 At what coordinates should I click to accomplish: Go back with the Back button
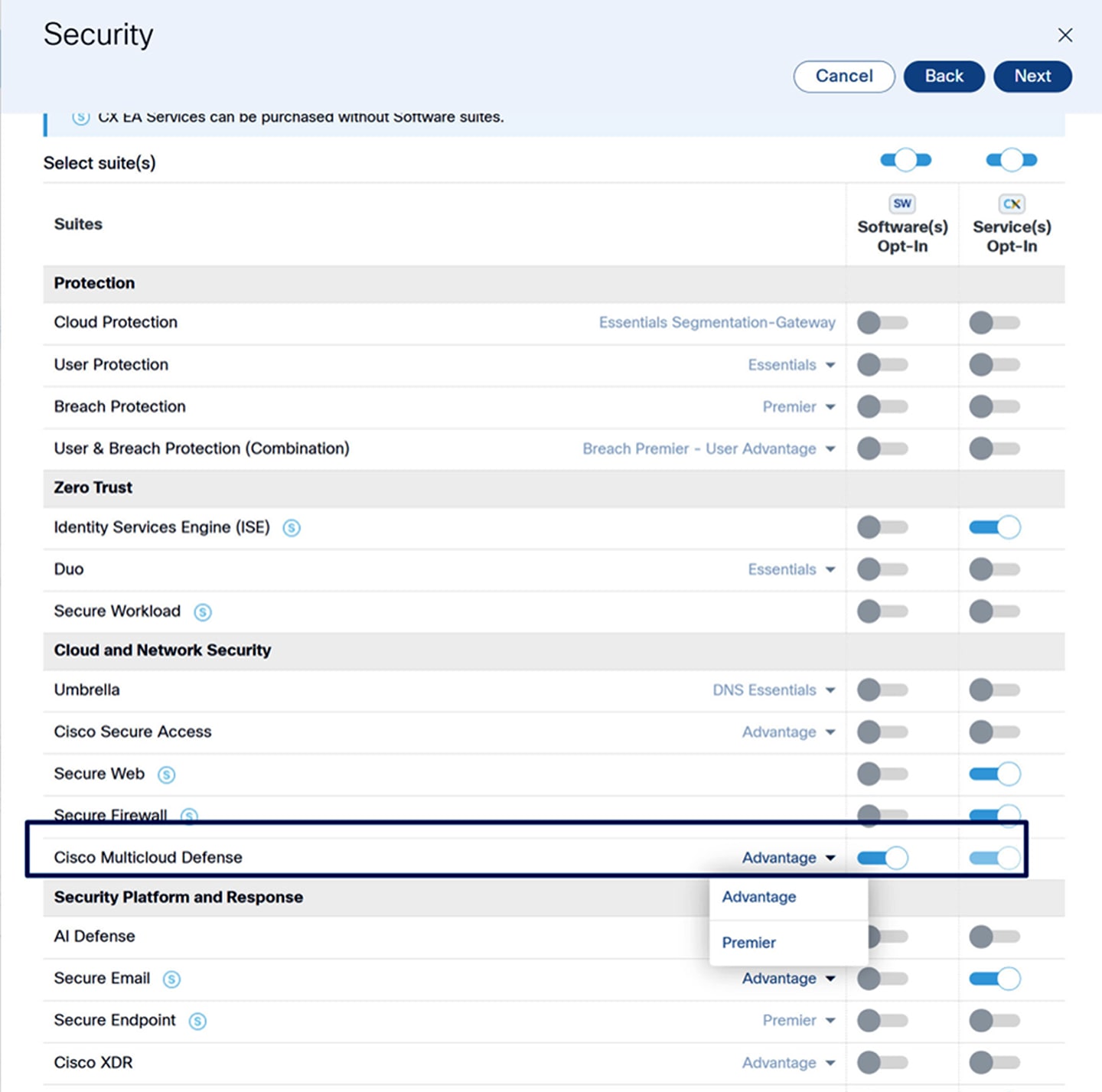point(944,76)
